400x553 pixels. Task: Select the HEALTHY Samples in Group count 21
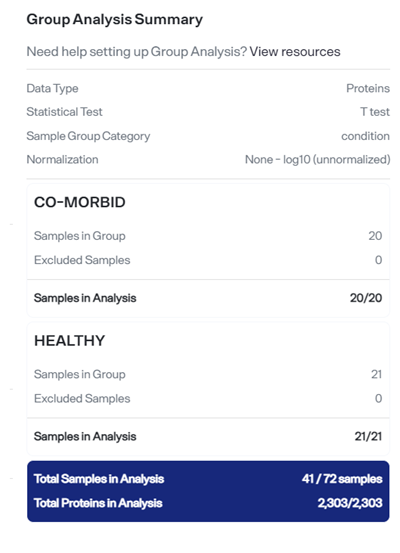tap(376, 374)
